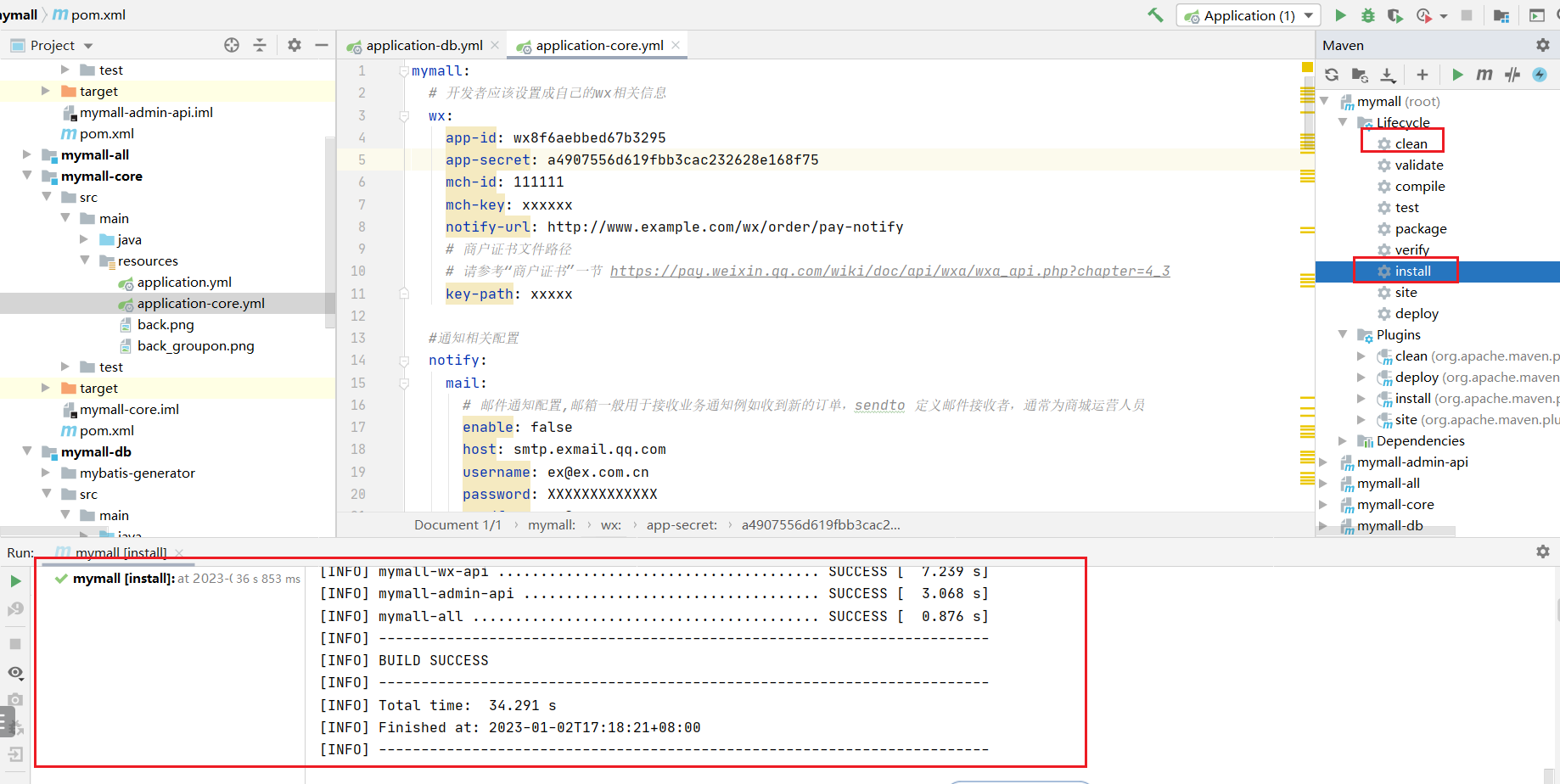The width and height of the screenshot is (1560, 784).
Task: Run with coverage via the shield icon
Action: tap(1394, 15)
